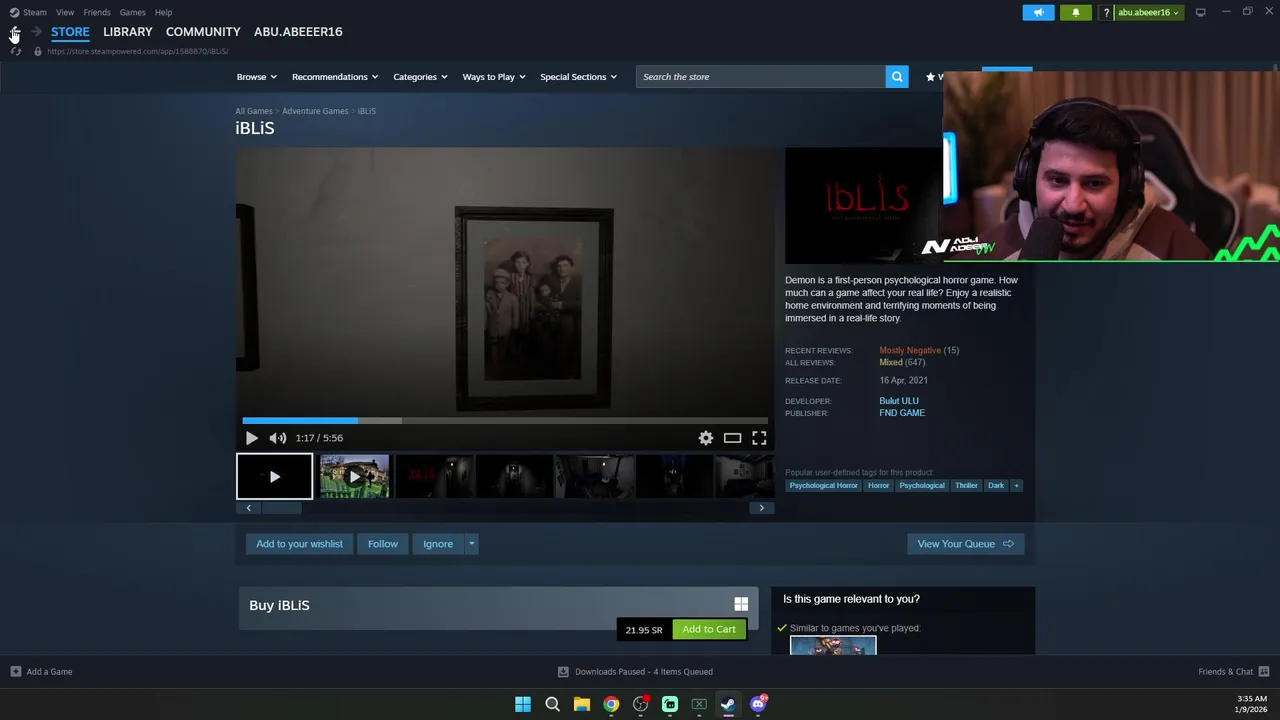Expand the Special Sections dropdown
Image resolution: width=1280 pixels, height=720 pixels.
pos(578,77)
